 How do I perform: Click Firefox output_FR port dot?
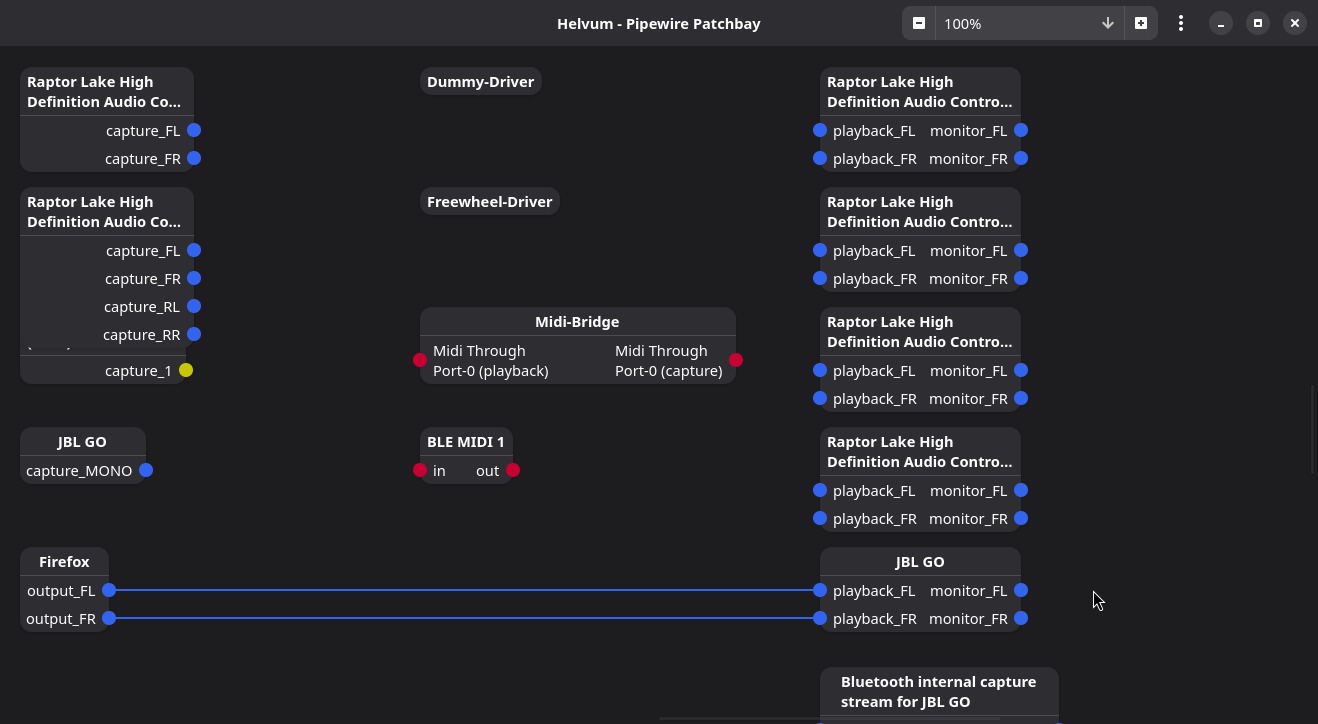point(109,618)
